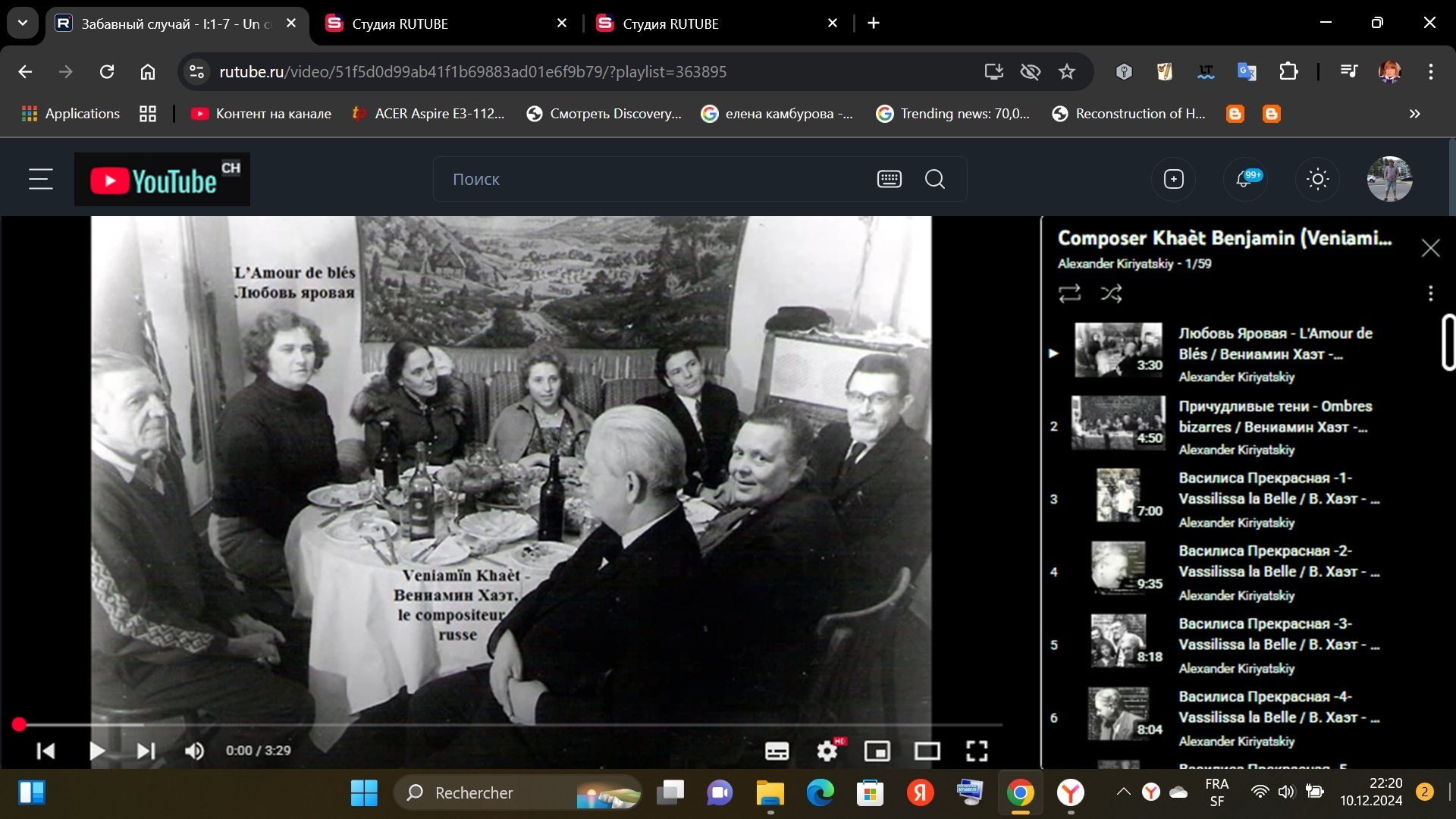Viewport: 1456px width, 819px height.
Task: Play the video
Action: (x=96, y=751)
